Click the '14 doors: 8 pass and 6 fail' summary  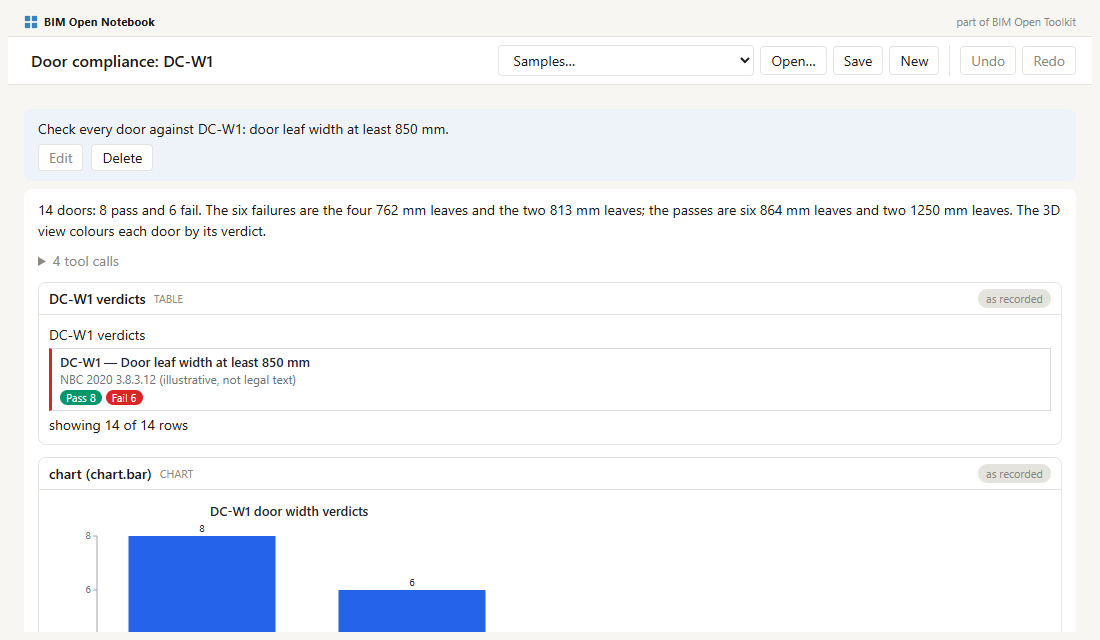click(x=119, y=211)
